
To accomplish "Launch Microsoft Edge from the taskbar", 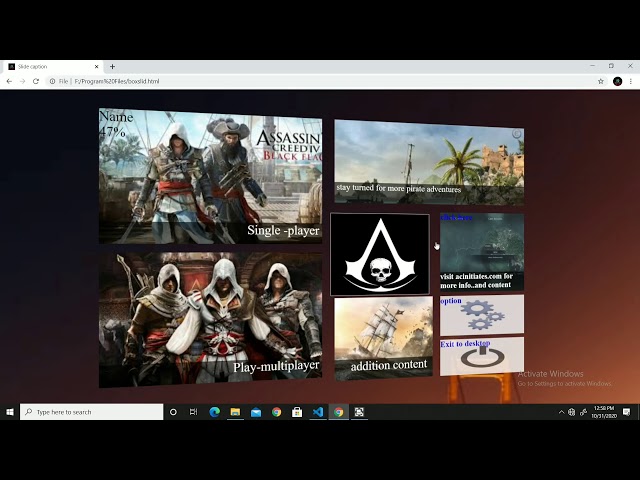I will pos(215,412).
